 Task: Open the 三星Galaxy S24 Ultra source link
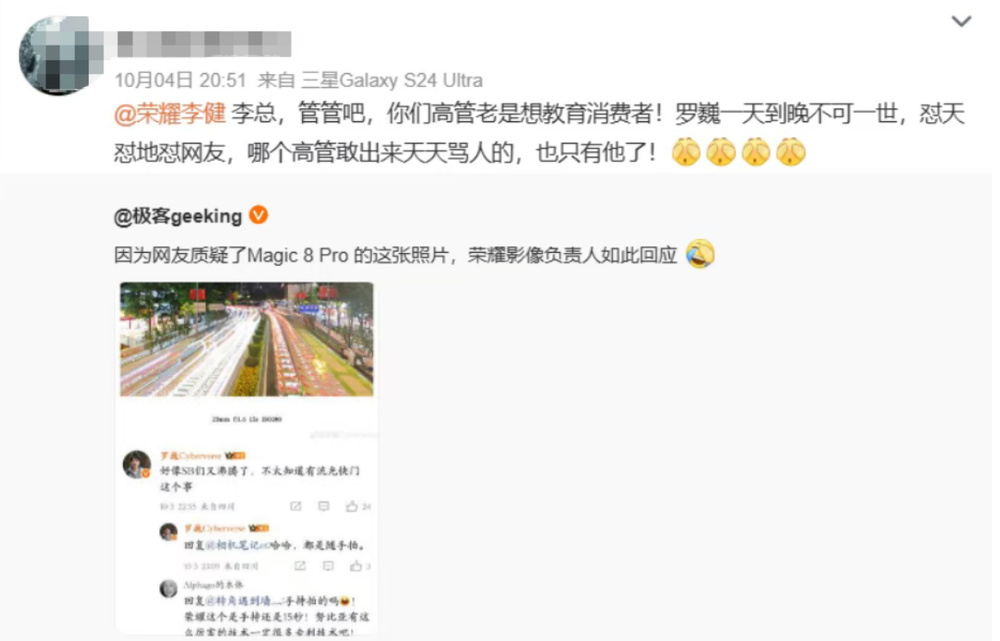tap(392, 80)
